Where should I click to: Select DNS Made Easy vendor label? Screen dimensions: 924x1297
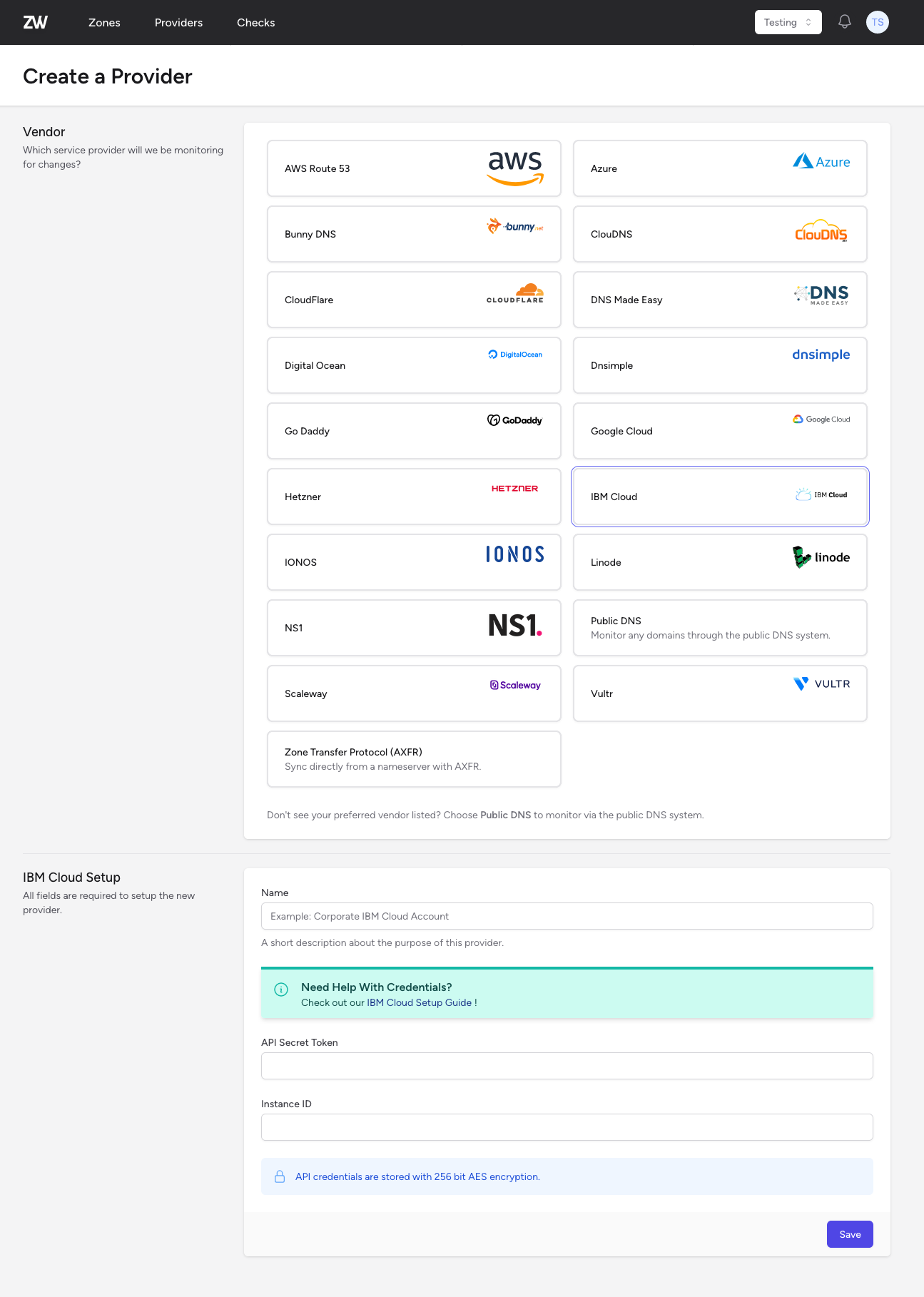pyautogui.click(x=626, y=300)
